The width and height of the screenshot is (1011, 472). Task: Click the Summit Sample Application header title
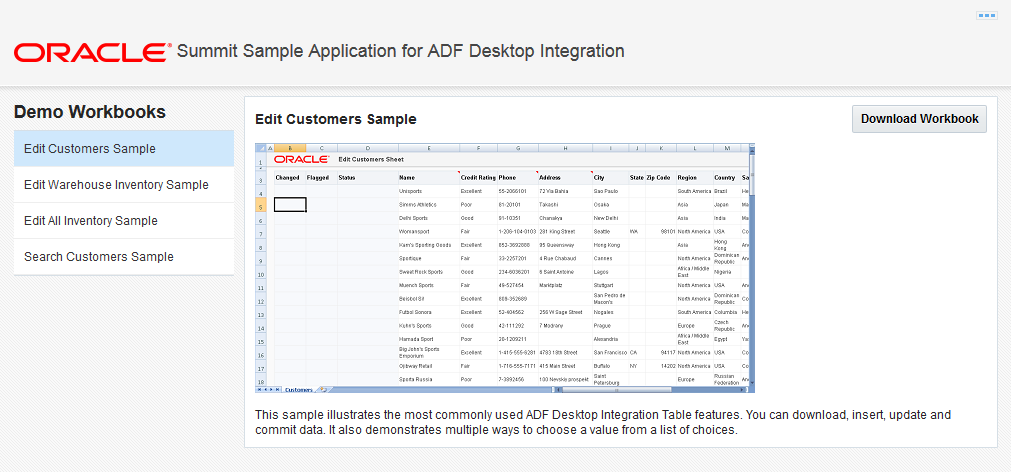[x=400, y=52]
